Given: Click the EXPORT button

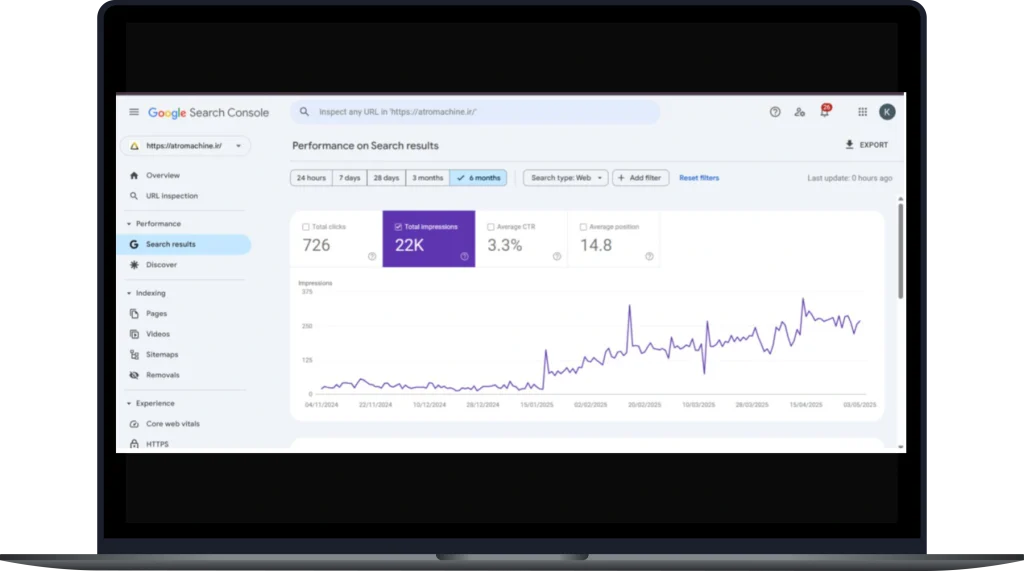Looking at the screenshot, I should [x=867, y=145].
